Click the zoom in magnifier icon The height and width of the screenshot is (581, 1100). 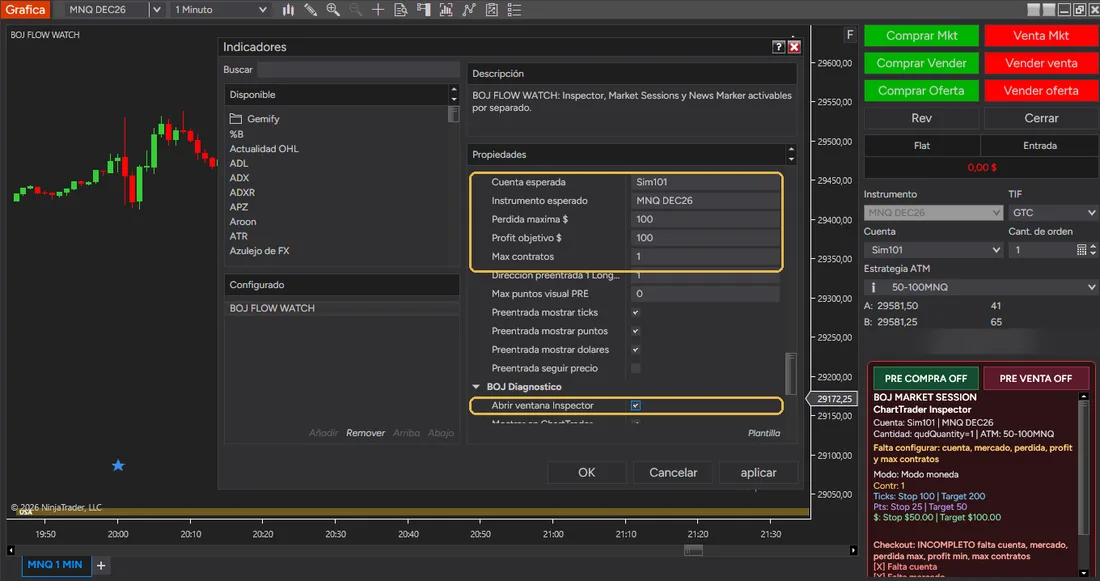click(x=333, y=10)
